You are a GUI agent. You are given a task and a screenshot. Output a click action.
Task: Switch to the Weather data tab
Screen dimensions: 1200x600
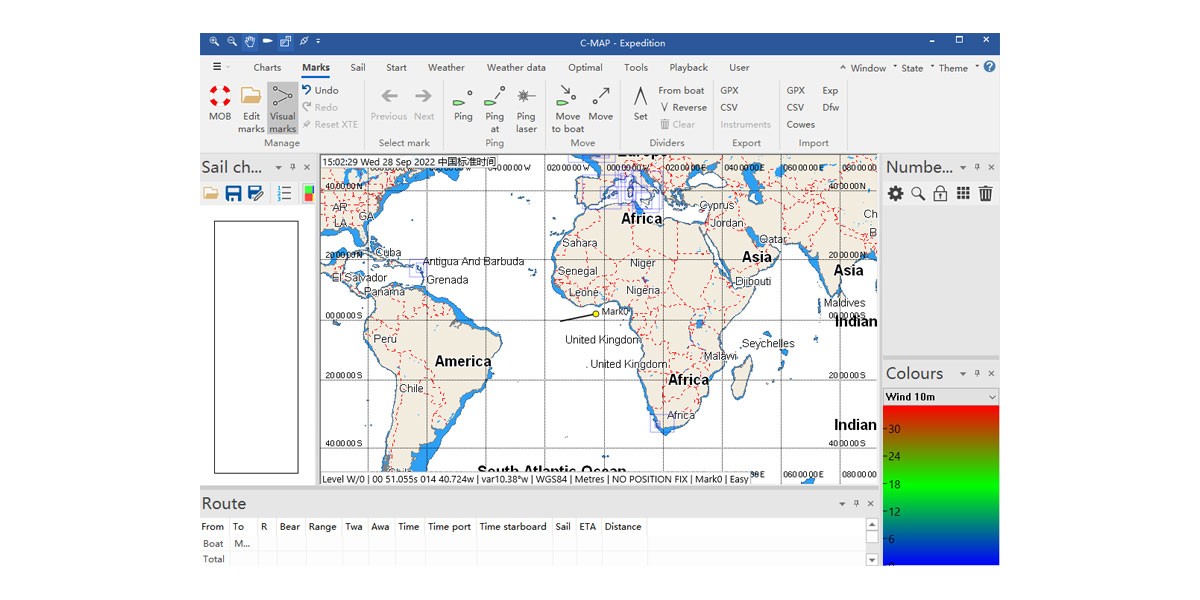pos(516,68)
